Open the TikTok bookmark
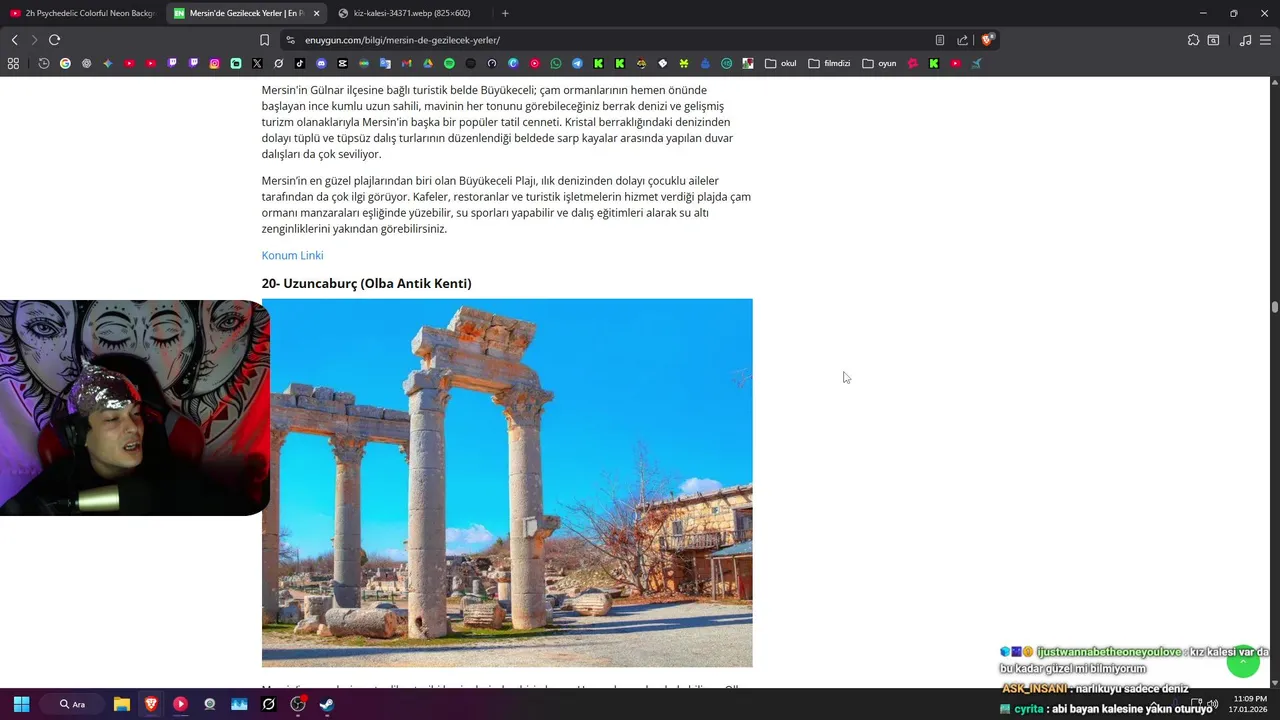The height and width of the screenshot is (720, 1280). [x=300, y=63]
